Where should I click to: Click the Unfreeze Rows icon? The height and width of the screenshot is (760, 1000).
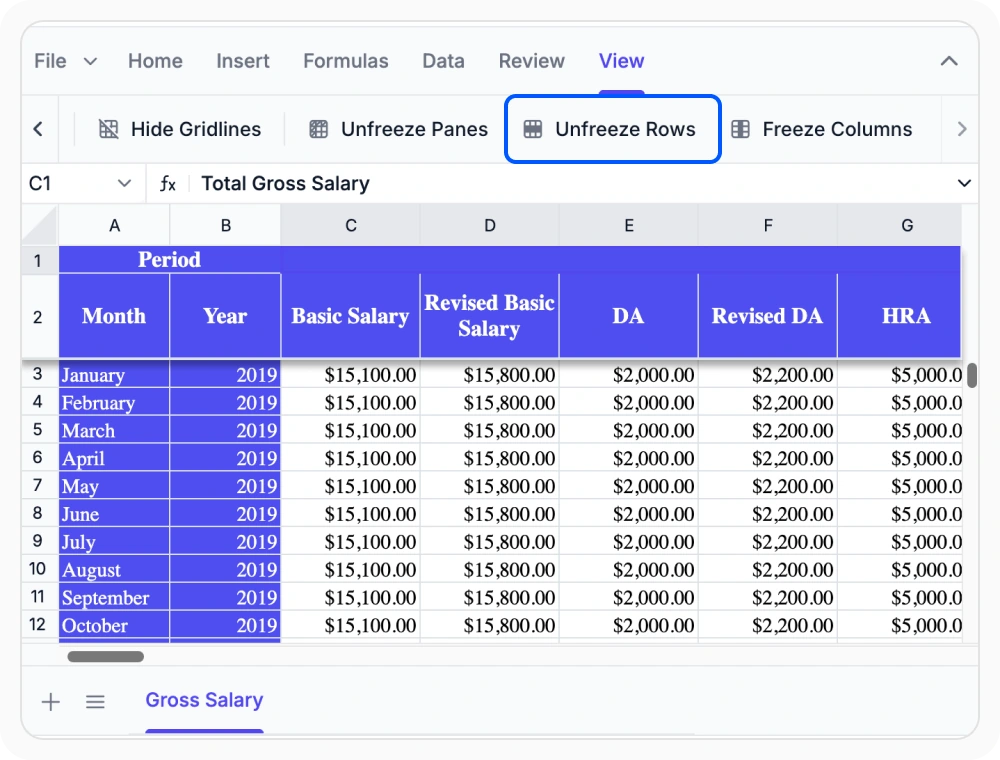coord(533,129)
